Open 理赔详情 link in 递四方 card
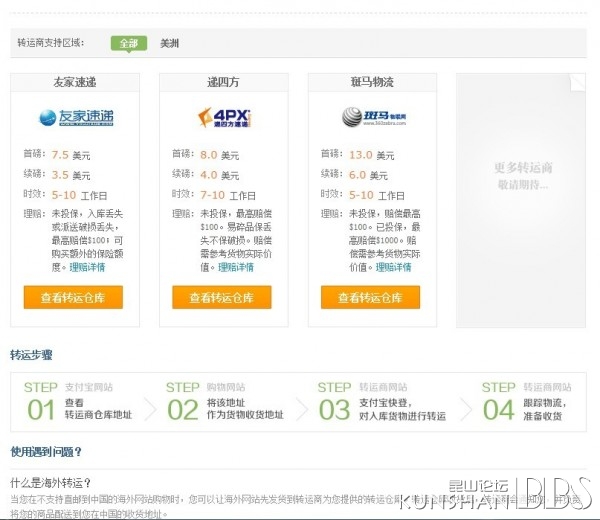 (x=236, y=267)
